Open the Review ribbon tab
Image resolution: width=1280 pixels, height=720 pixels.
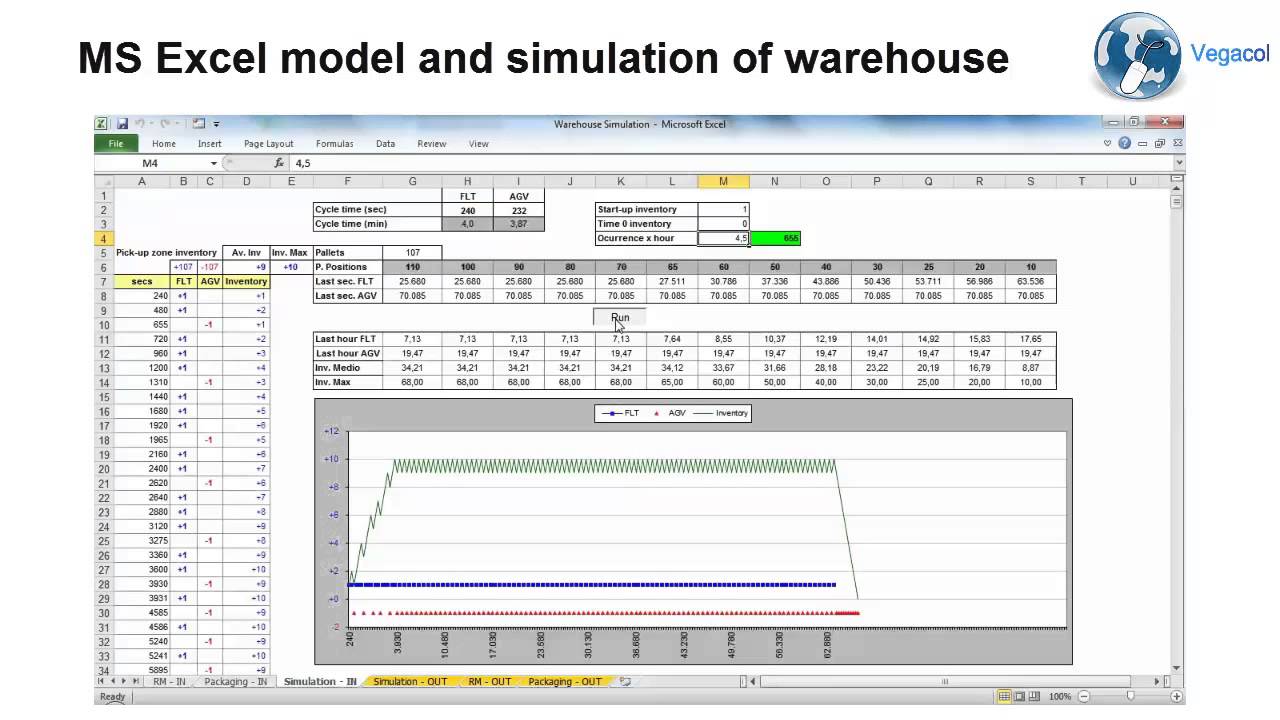432,144
